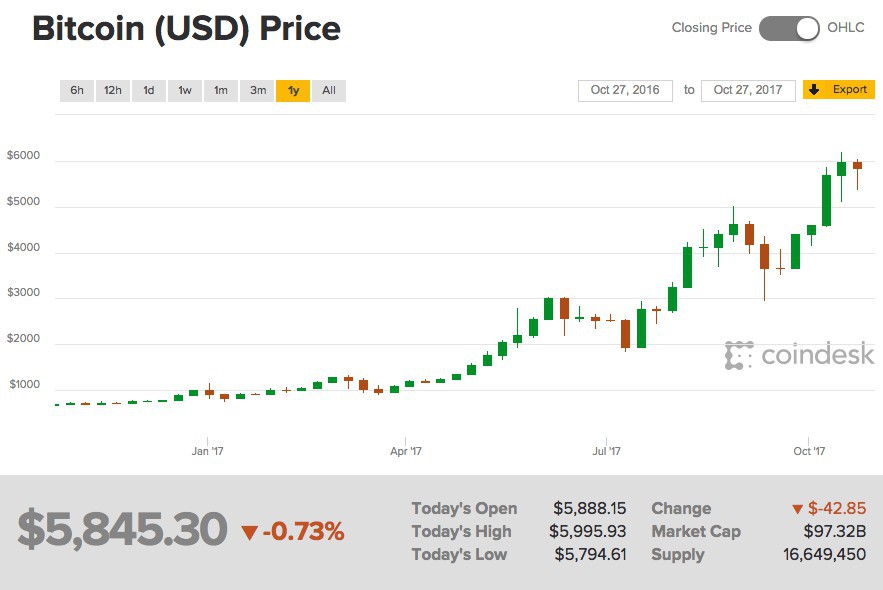883x590 pixels.
Task: Click the latest red candlestick on the chart
Action: click(x=858, y=165)
